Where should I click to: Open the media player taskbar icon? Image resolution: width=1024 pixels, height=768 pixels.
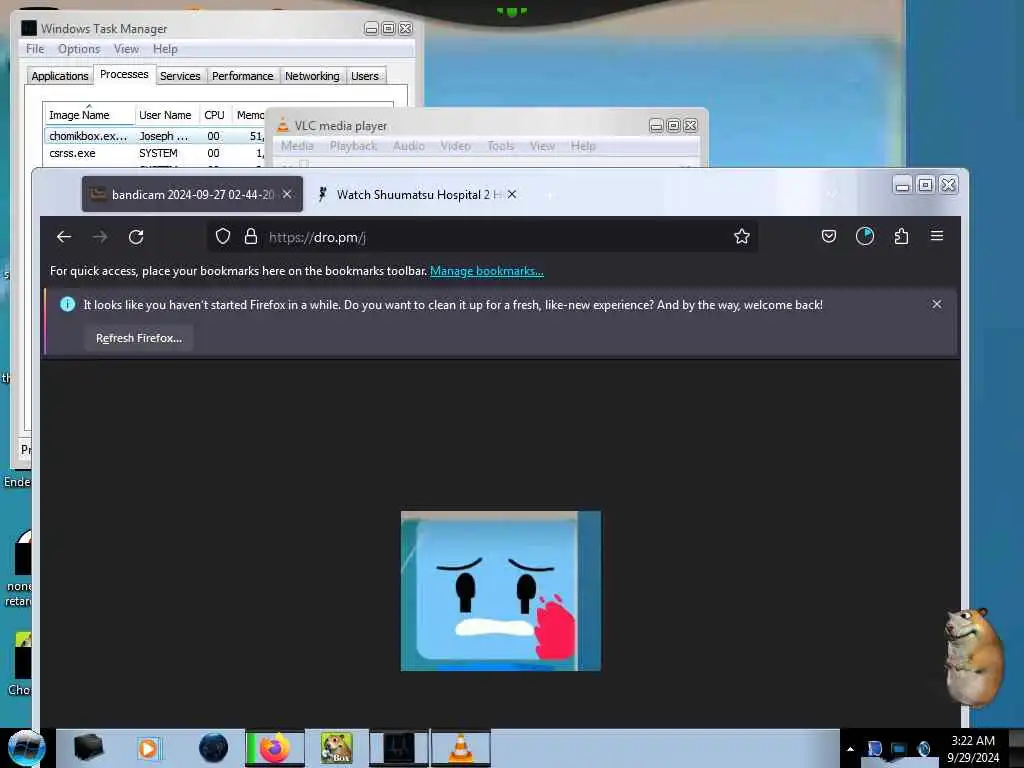pyautogui.click(x=148, y=748)
